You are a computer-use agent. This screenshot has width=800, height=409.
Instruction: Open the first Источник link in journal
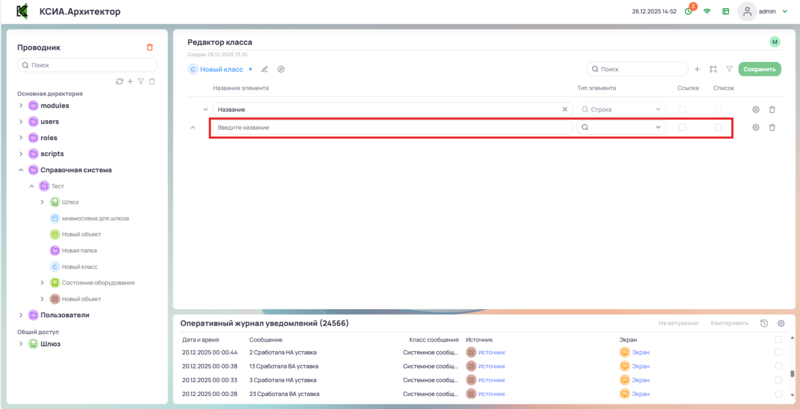click(x=491, y=352)
